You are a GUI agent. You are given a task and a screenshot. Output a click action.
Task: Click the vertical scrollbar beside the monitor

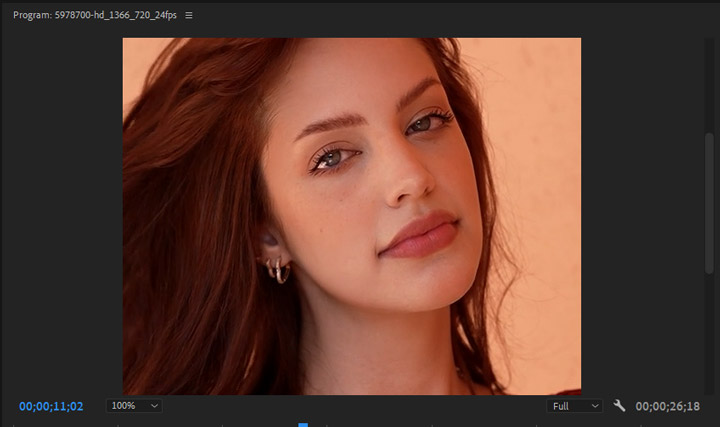click(x=709, y=203)
